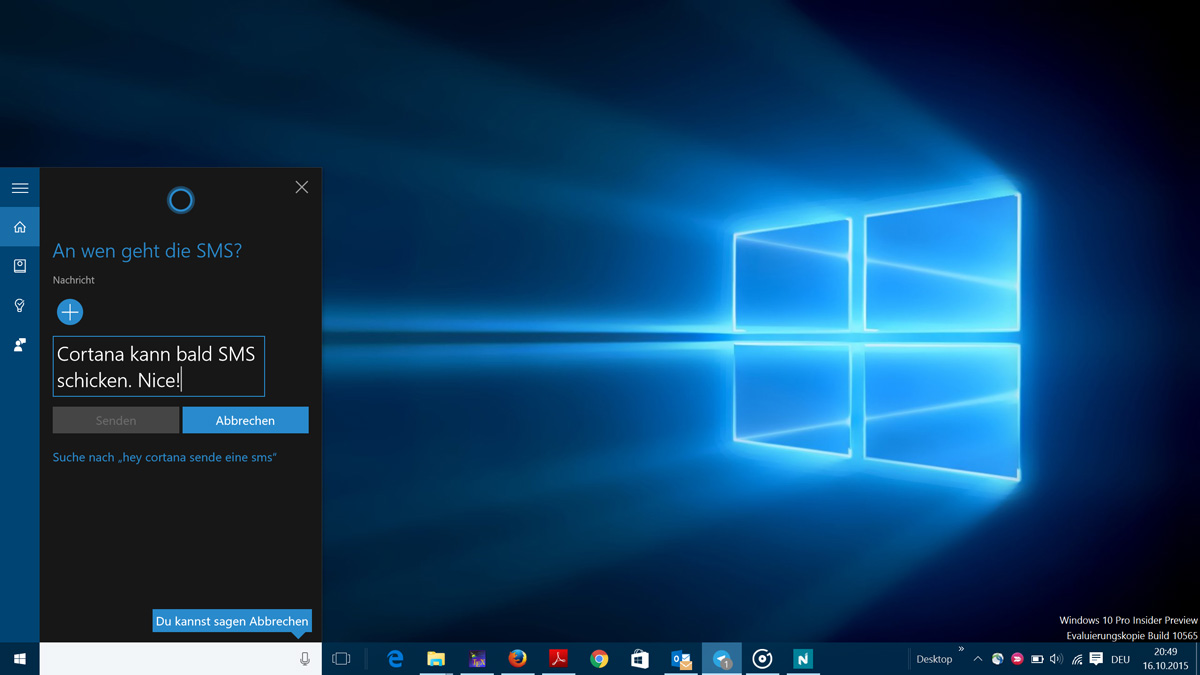This screenshot has width=1200, height=675.
Task: Add a recipient with the plus button
Action: coord(70,312)
